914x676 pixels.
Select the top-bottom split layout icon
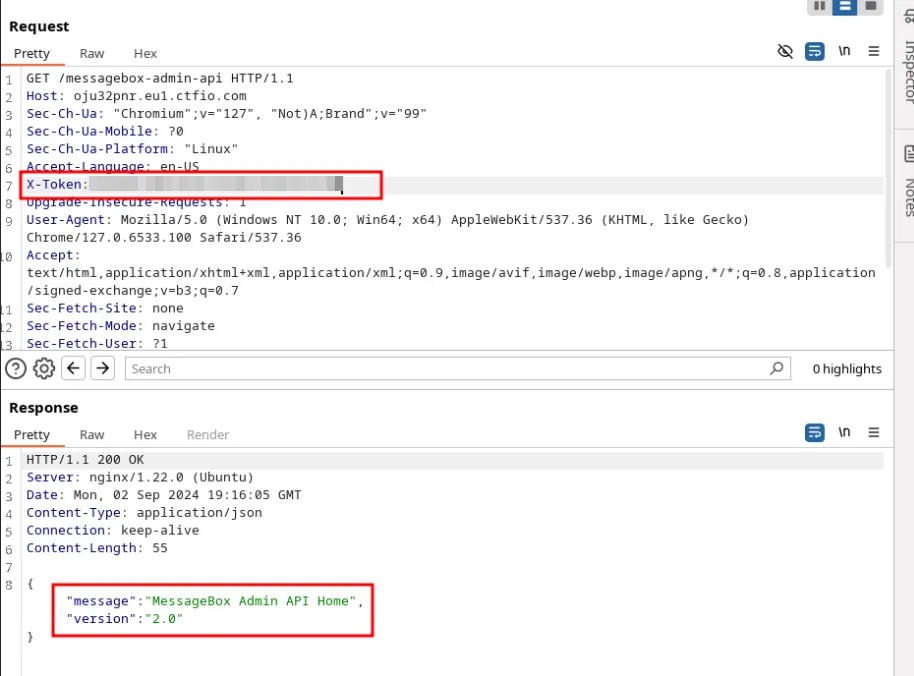(x=845, y=6)
